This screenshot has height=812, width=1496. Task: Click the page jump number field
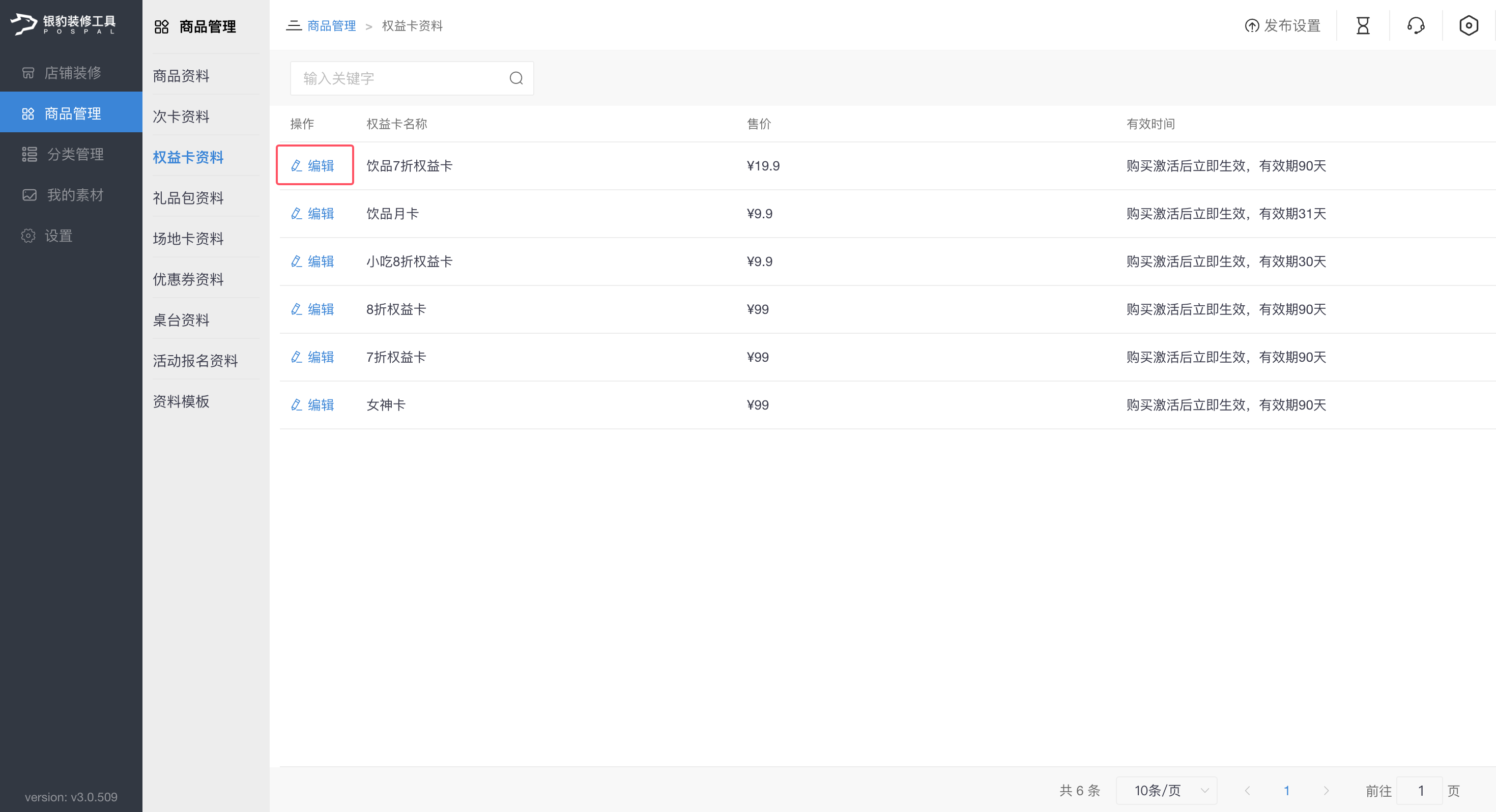pos(1421,791)
